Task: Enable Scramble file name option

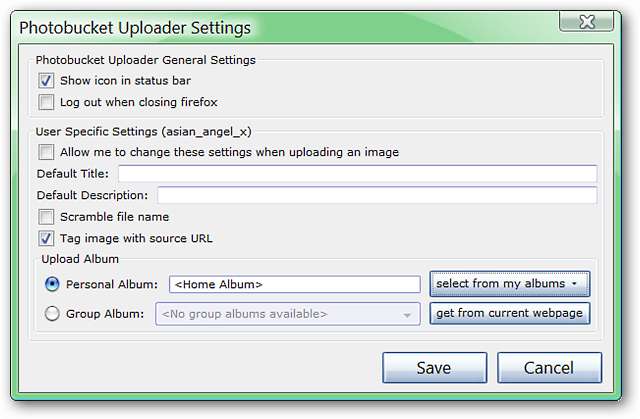Action: pos(46,217)
